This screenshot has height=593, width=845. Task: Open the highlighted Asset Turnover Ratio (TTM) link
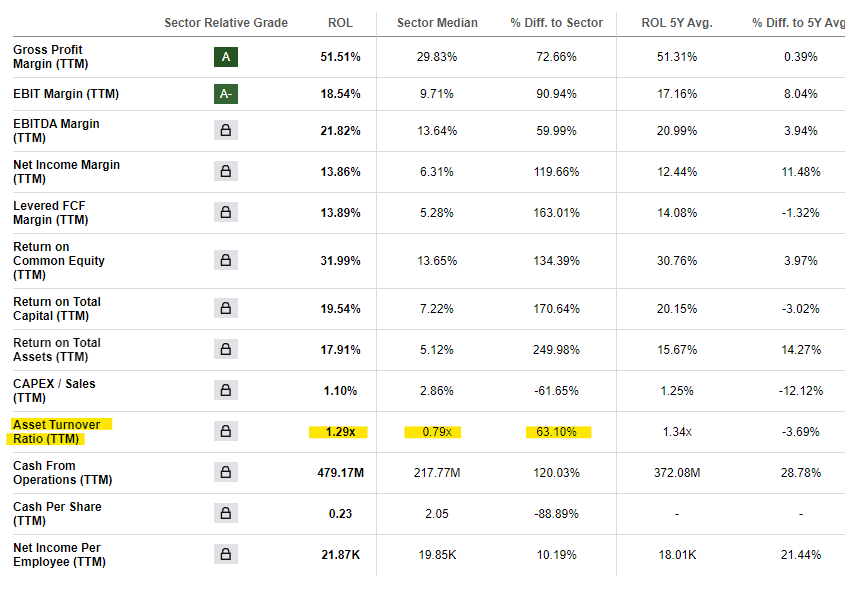pyautogui.click(x=57, y=432)
